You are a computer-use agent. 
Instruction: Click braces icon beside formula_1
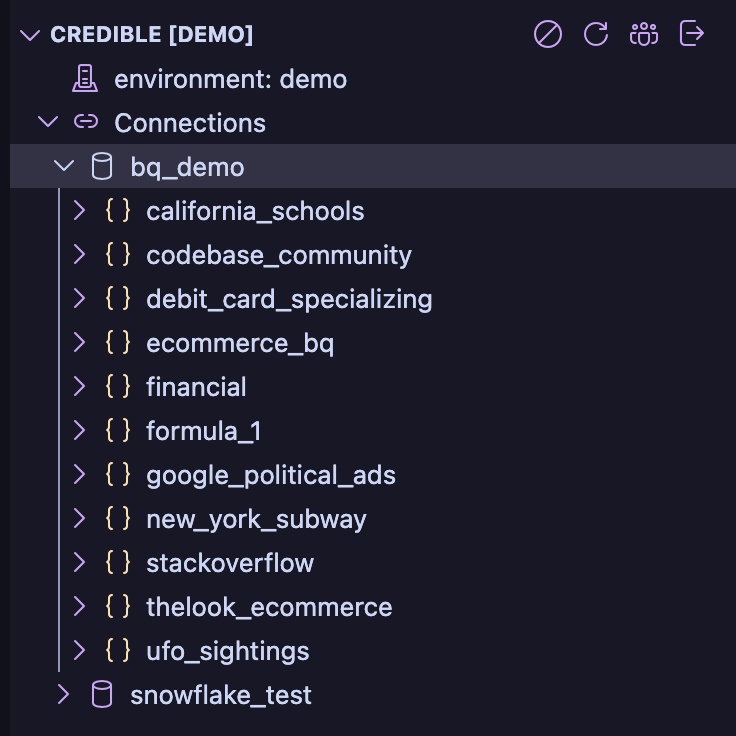tap(118, 430)
